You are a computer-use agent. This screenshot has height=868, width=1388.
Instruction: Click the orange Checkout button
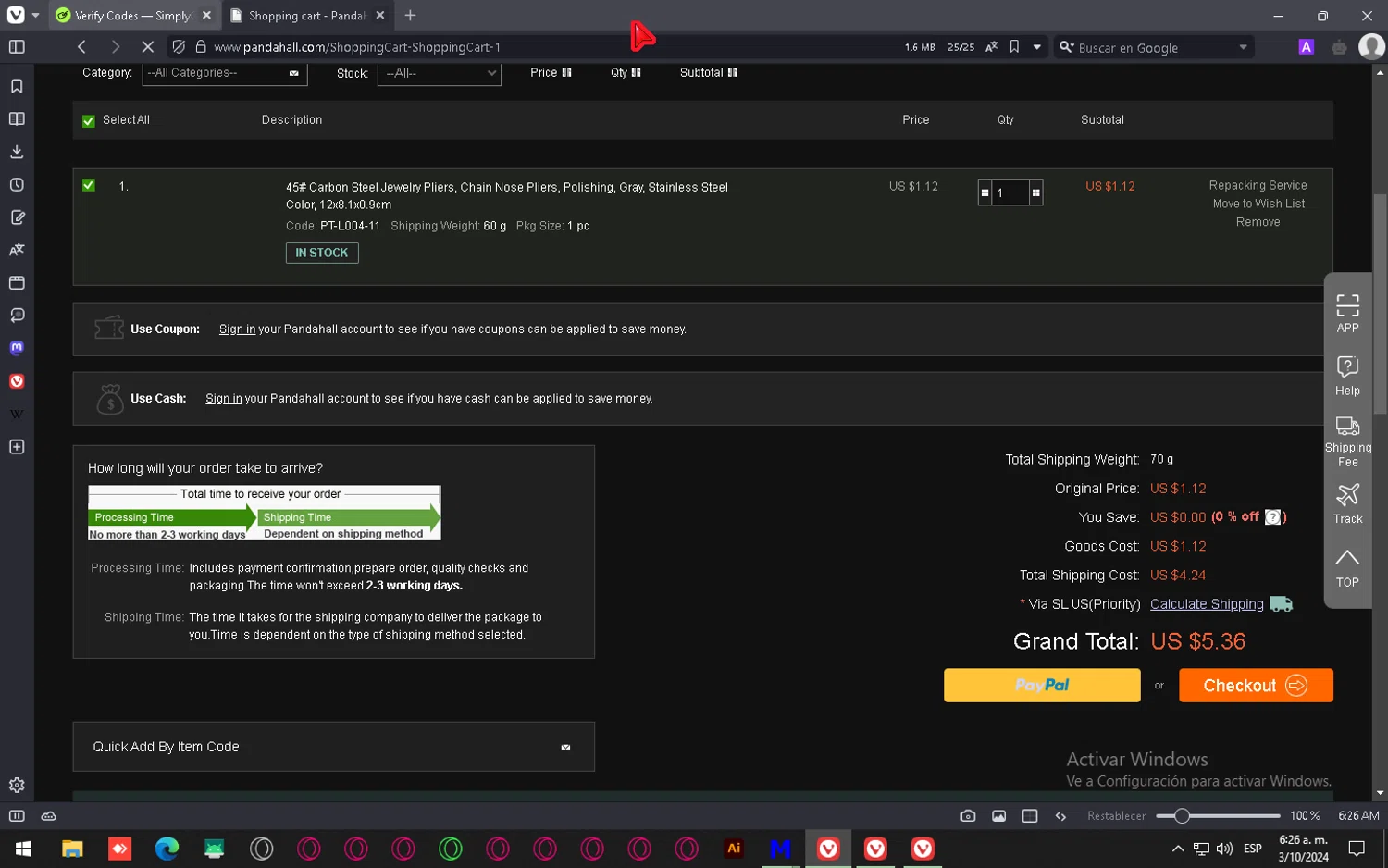point(1256,686)
